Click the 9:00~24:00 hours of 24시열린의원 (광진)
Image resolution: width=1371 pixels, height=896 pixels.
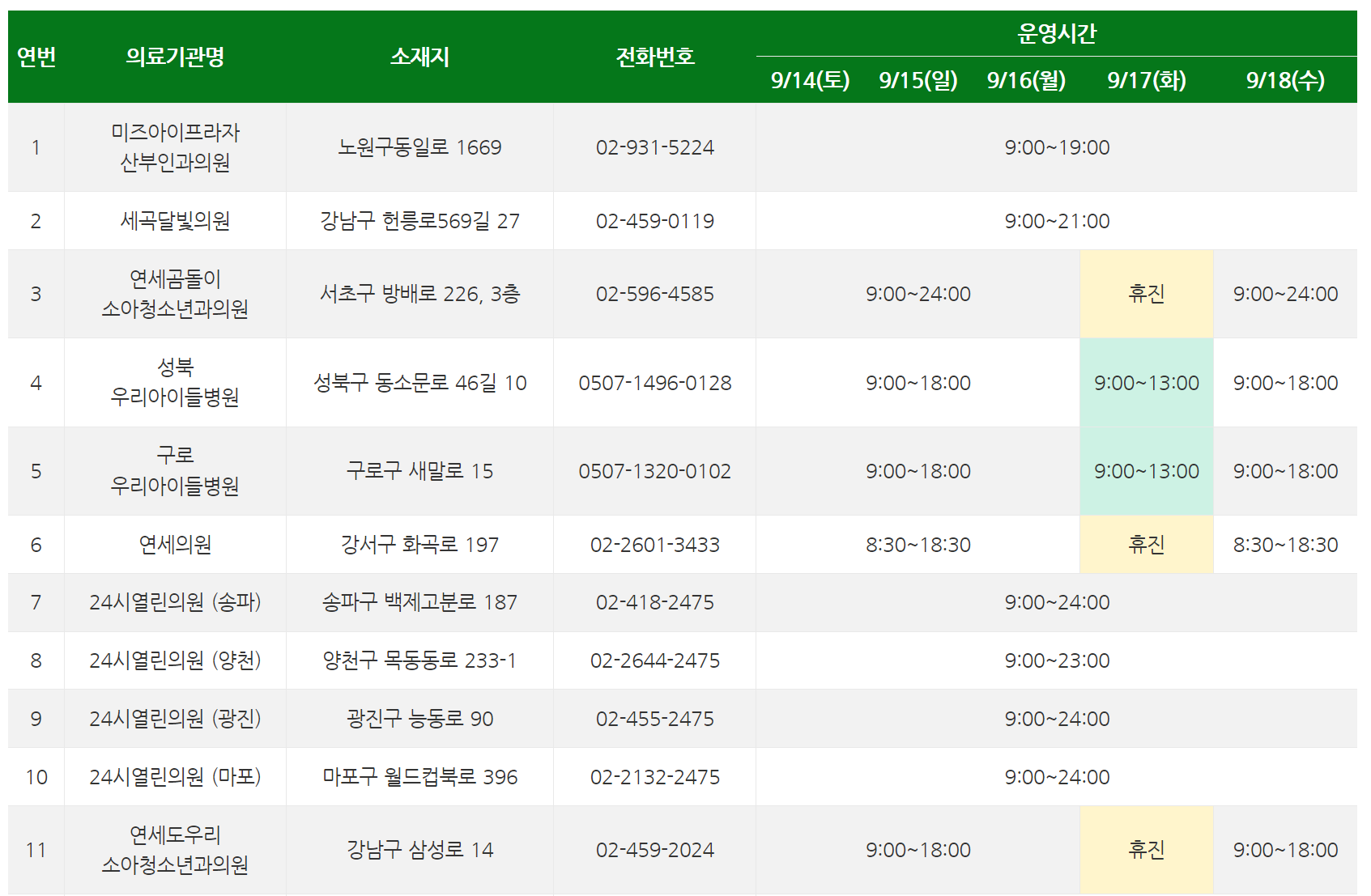(x=1058, y=718)
